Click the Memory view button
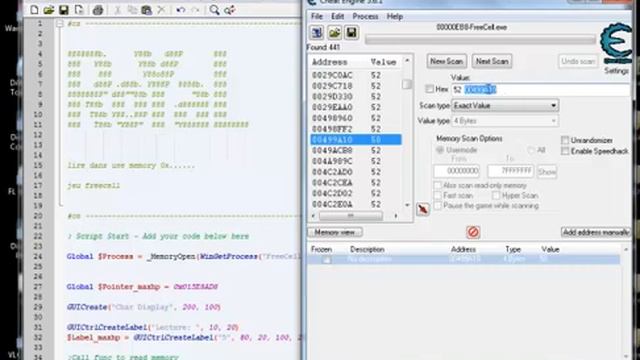Viewport: 640px width, 360px height. (335, 232)
